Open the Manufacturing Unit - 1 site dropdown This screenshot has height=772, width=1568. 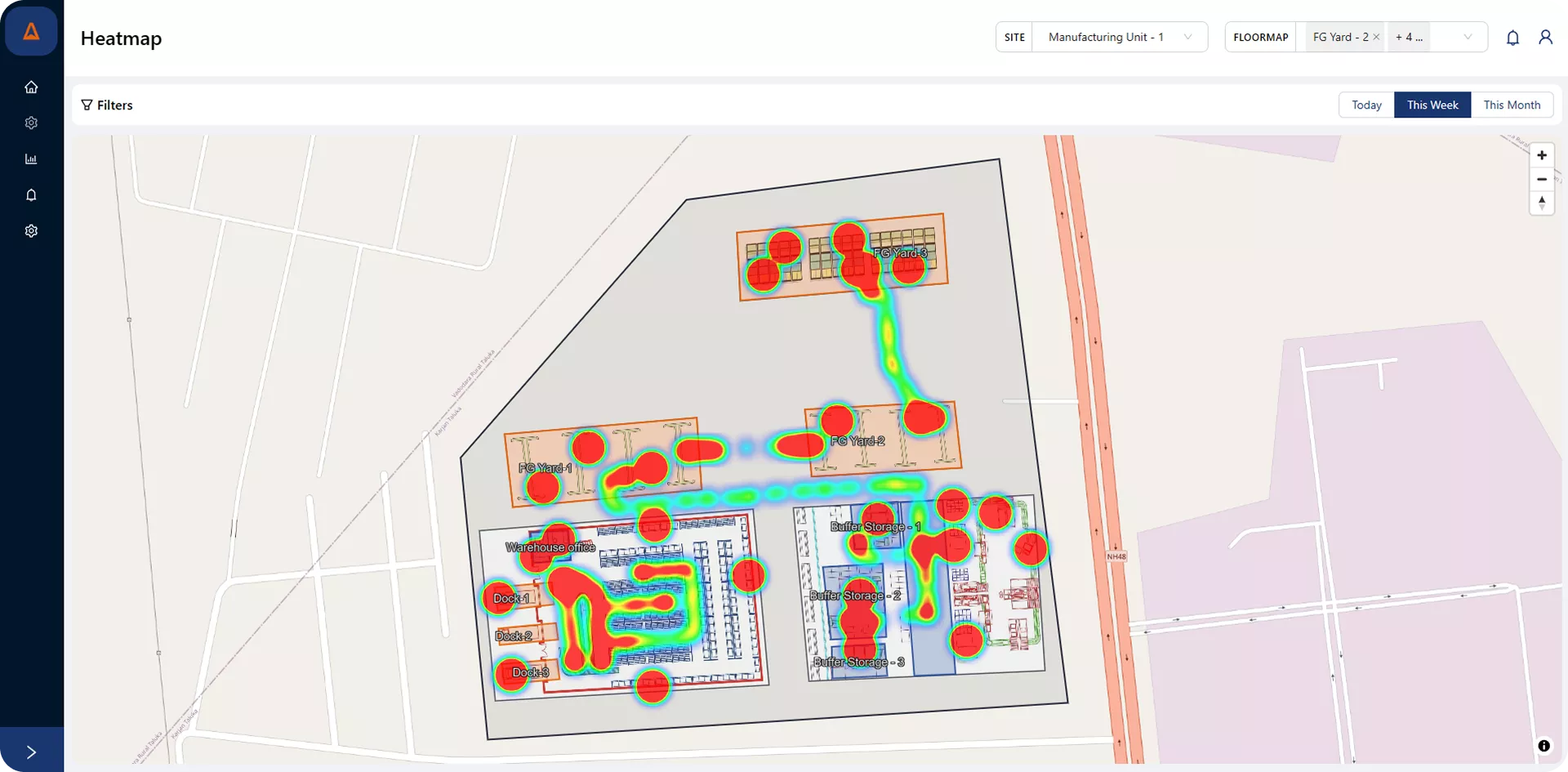[x=1120, y=37]
